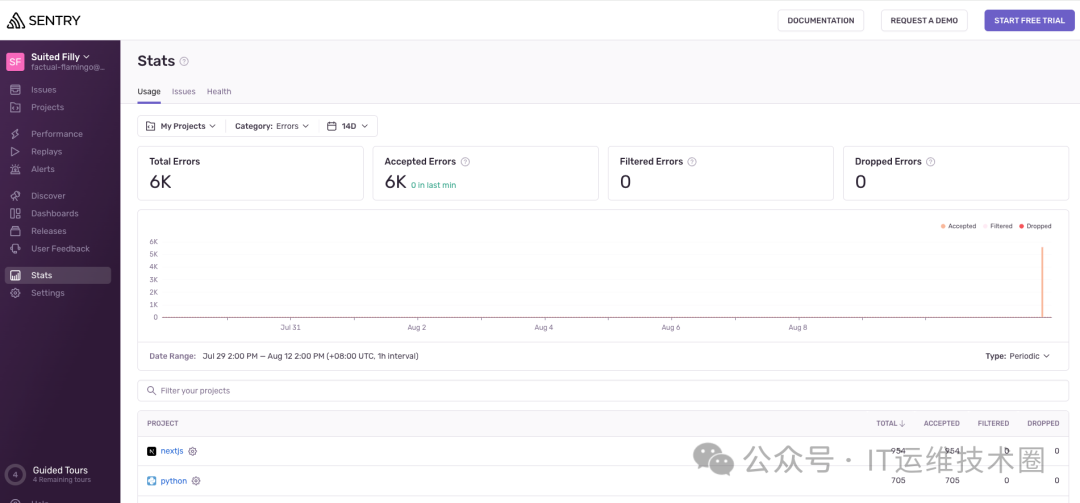The image size is (1080, 503).
Task: Open Alerts siren icon in sidebar
Action: [15, 169]
